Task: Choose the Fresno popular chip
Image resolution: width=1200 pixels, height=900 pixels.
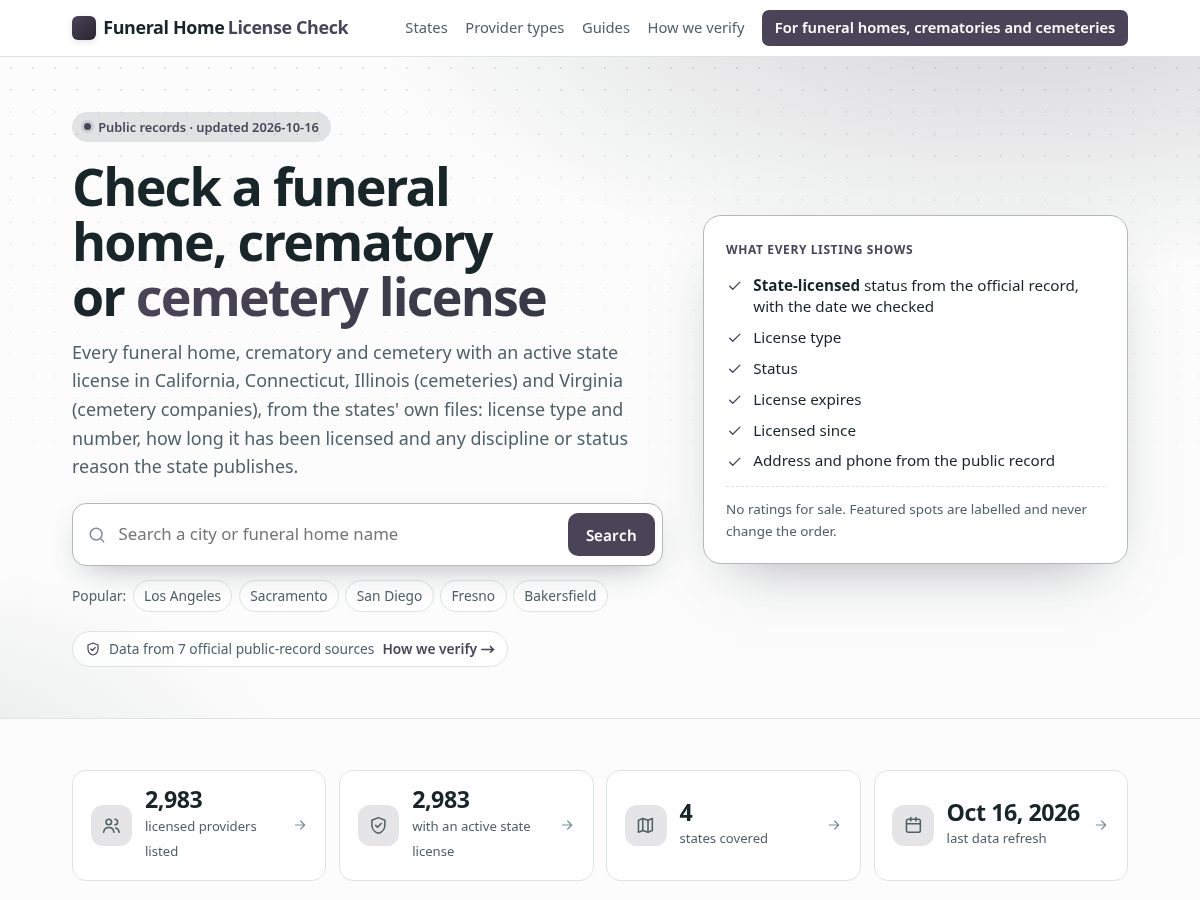Action: 473,596
